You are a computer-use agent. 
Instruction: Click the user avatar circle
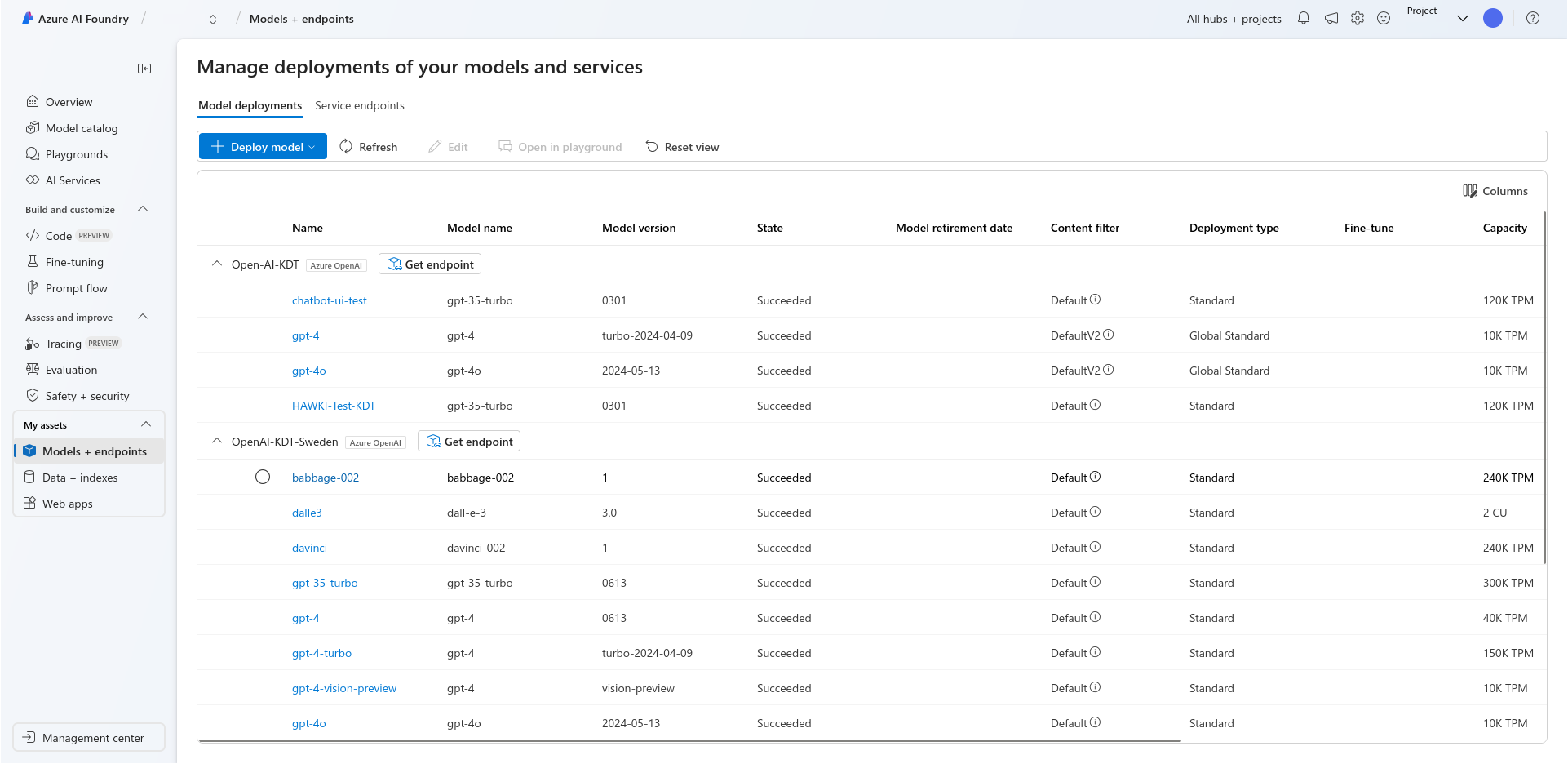point(1493,18)
